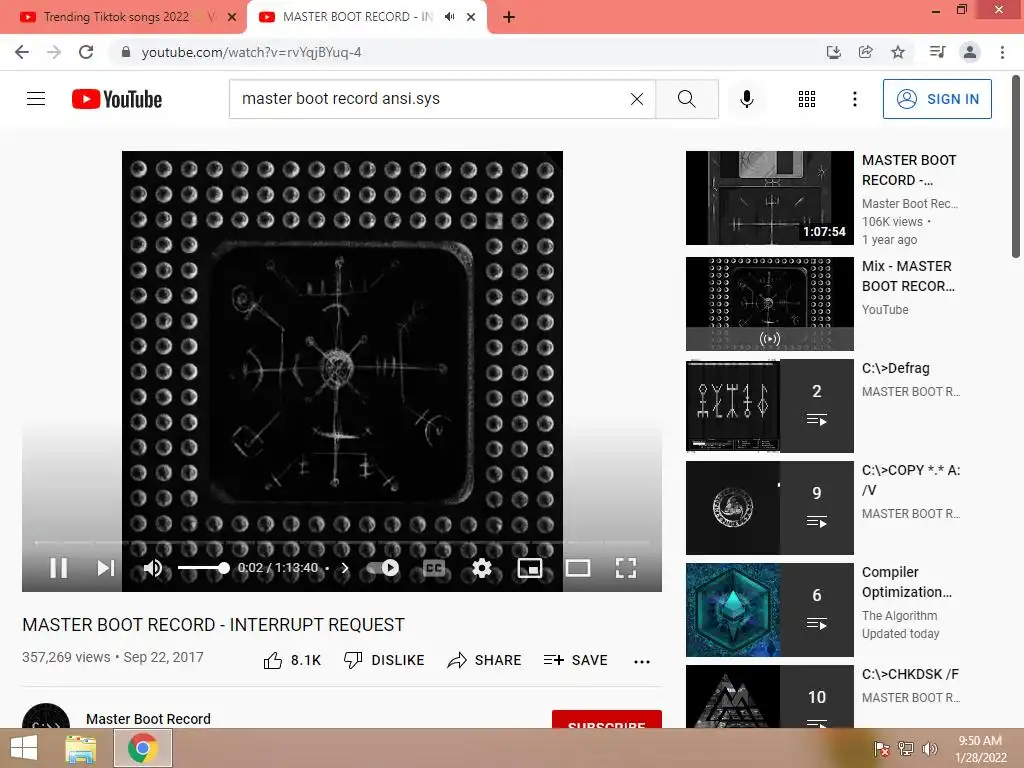The height and width of the screenshot is (768, 1024).
Task: Select the MASTER BOOT RECORD browser tab
Action: 358,17
